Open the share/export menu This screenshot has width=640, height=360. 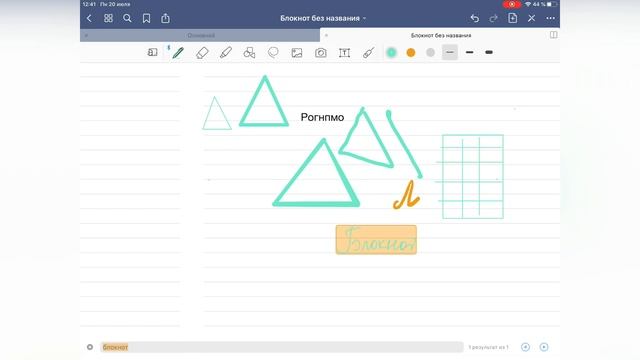(165, 18)
